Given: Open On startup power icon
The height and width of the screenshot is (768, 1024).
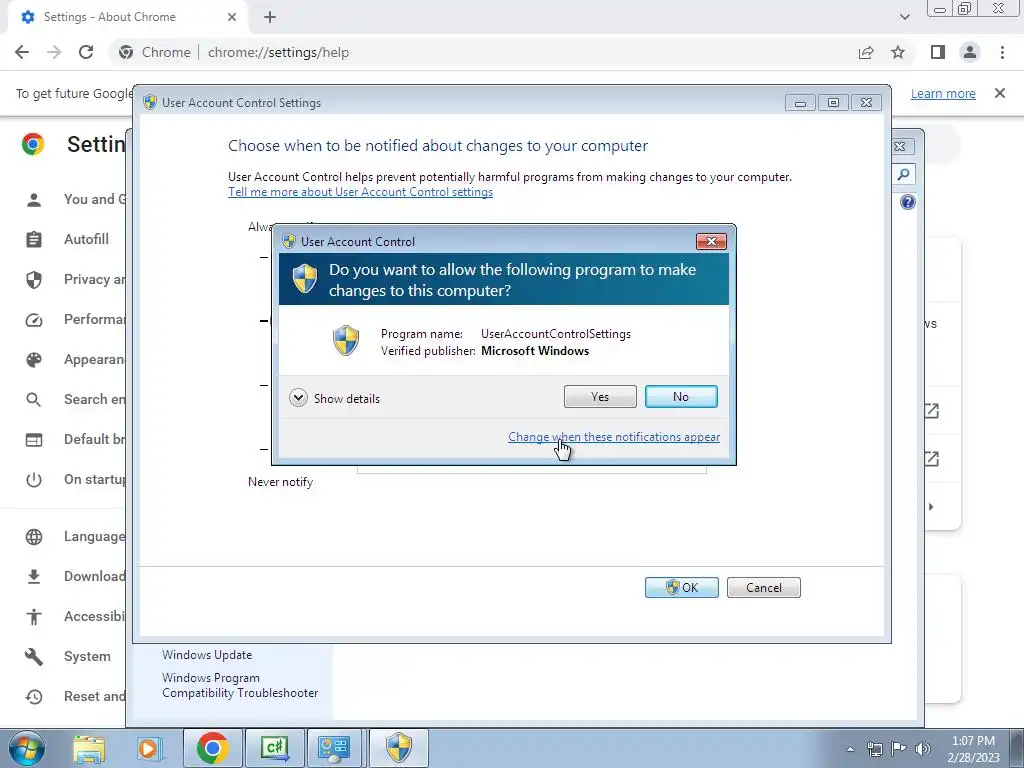Looking at the screenshot, I should [x=34, y=480].
